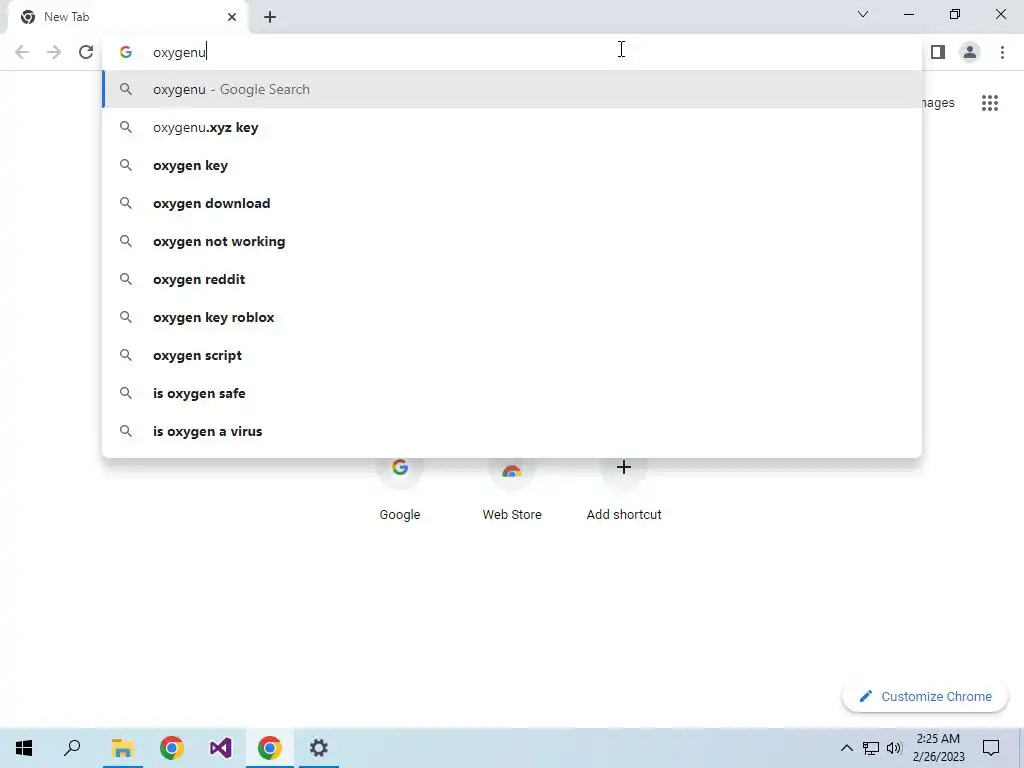The image size is (1024, 768).
Task: Close the New Tab tab
Action: pyautogui.click(x=232, y=17)
